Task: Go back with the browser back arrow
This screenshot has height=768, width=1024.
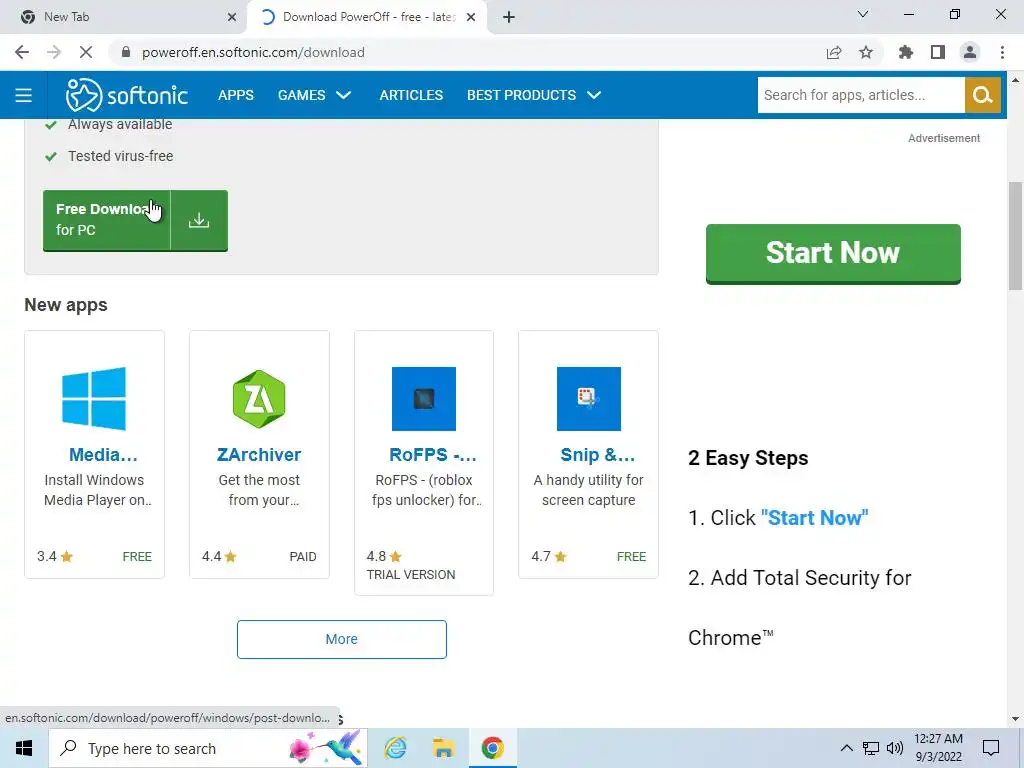Action: tap(22, 52)
